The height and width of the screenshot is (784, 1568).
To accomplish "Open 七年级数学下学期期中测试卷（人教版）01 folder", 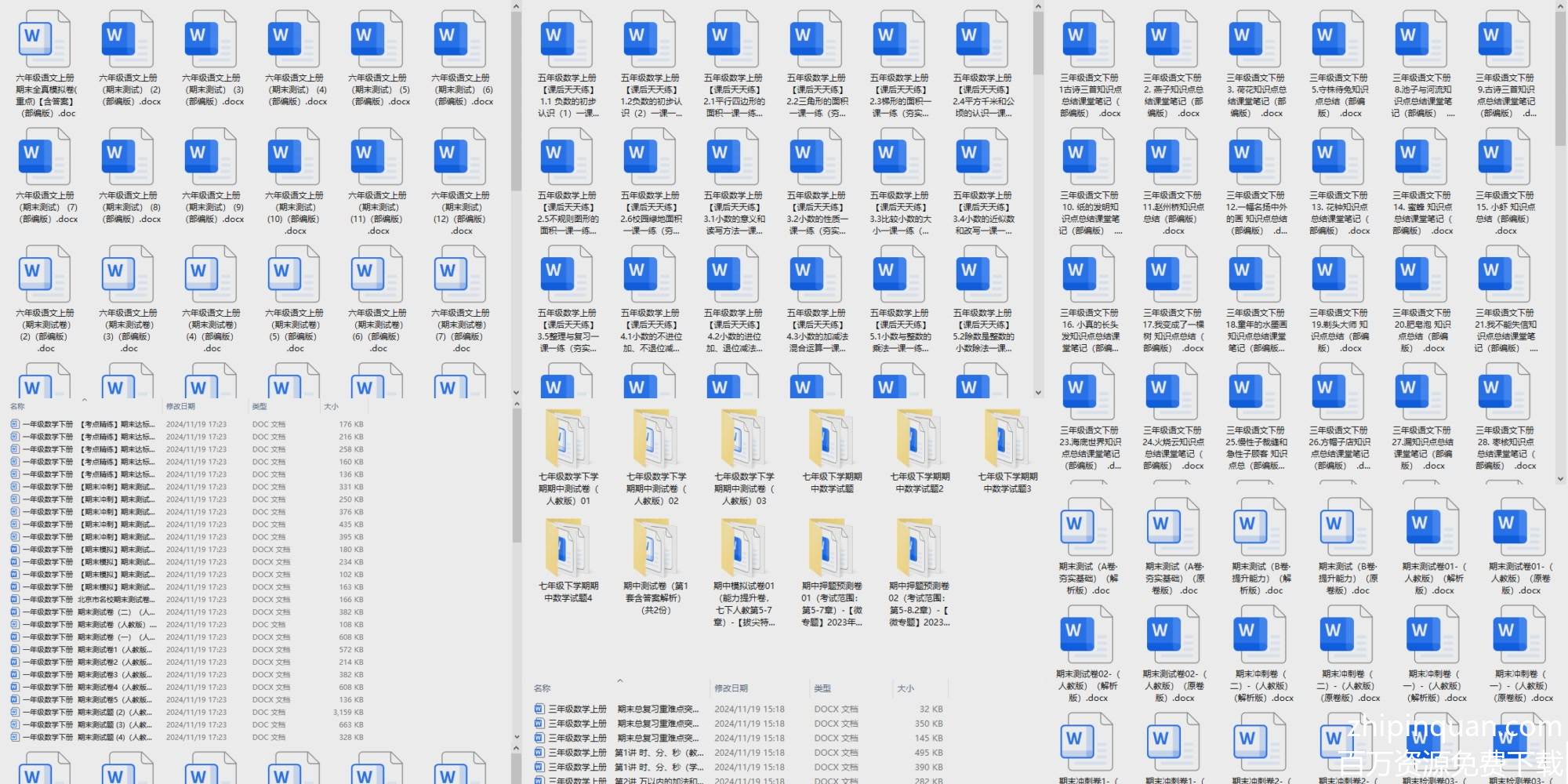I will (568, 439).
